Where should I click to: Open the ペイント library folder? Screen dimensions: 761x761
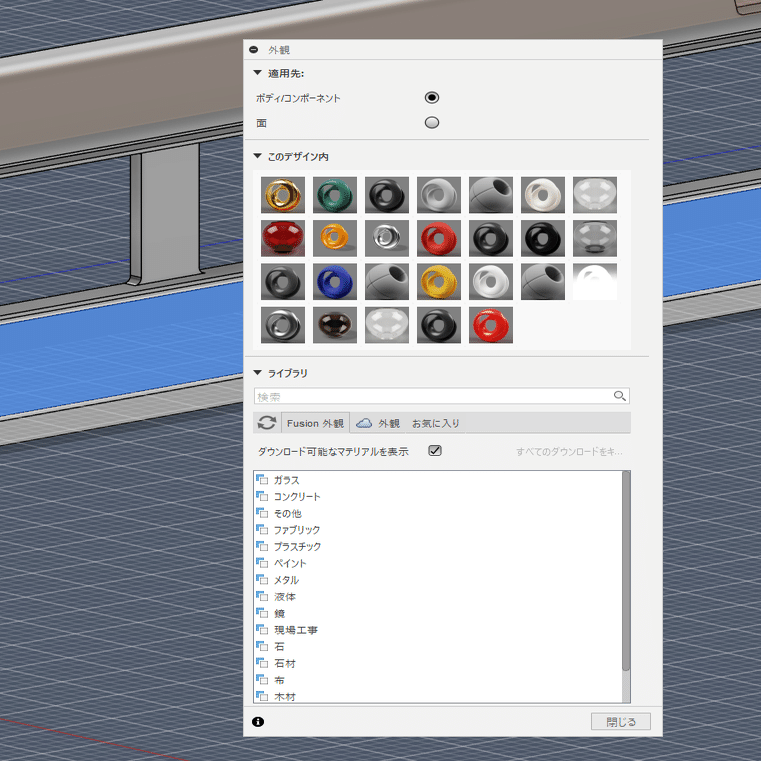click(x=281, y=563)
